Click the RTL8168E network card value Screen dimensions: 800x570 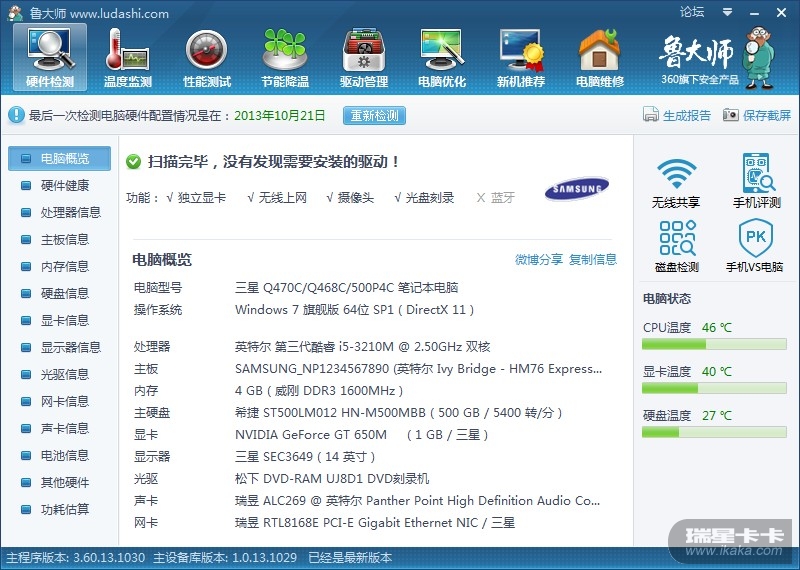374,523
